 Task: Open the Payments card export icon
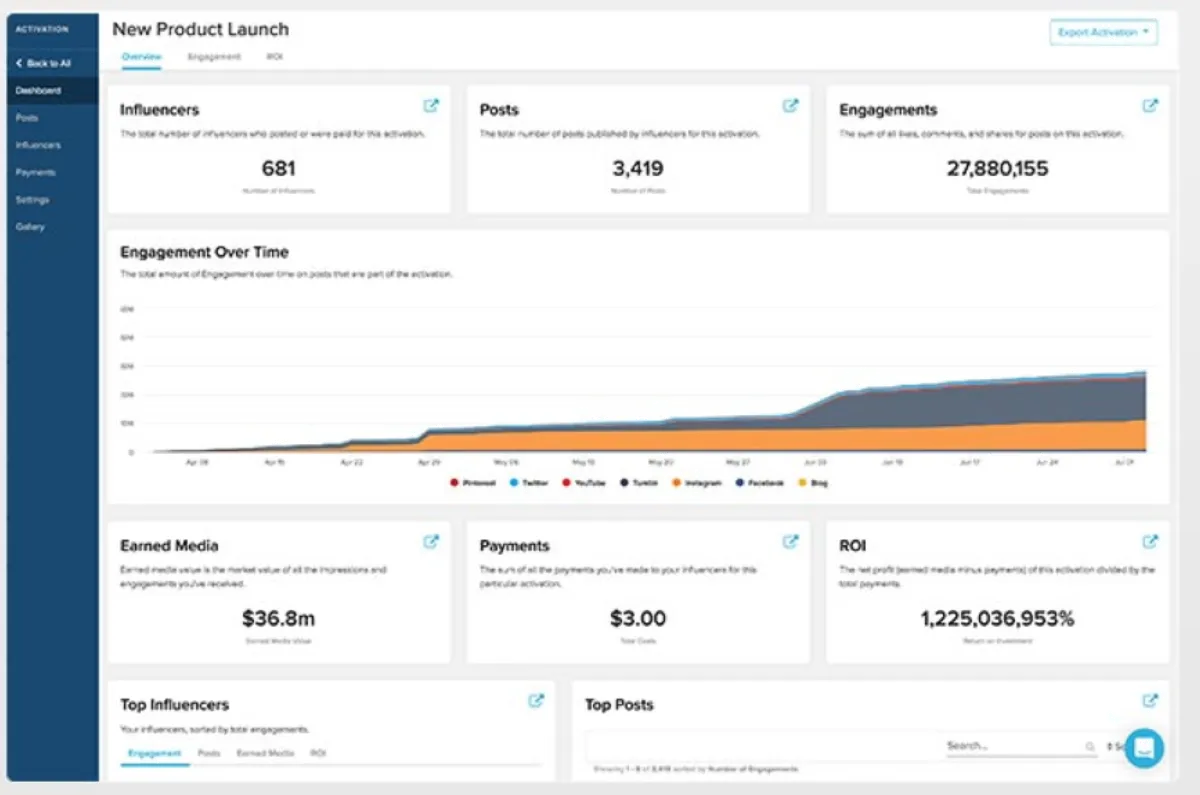tap(790, 541)
